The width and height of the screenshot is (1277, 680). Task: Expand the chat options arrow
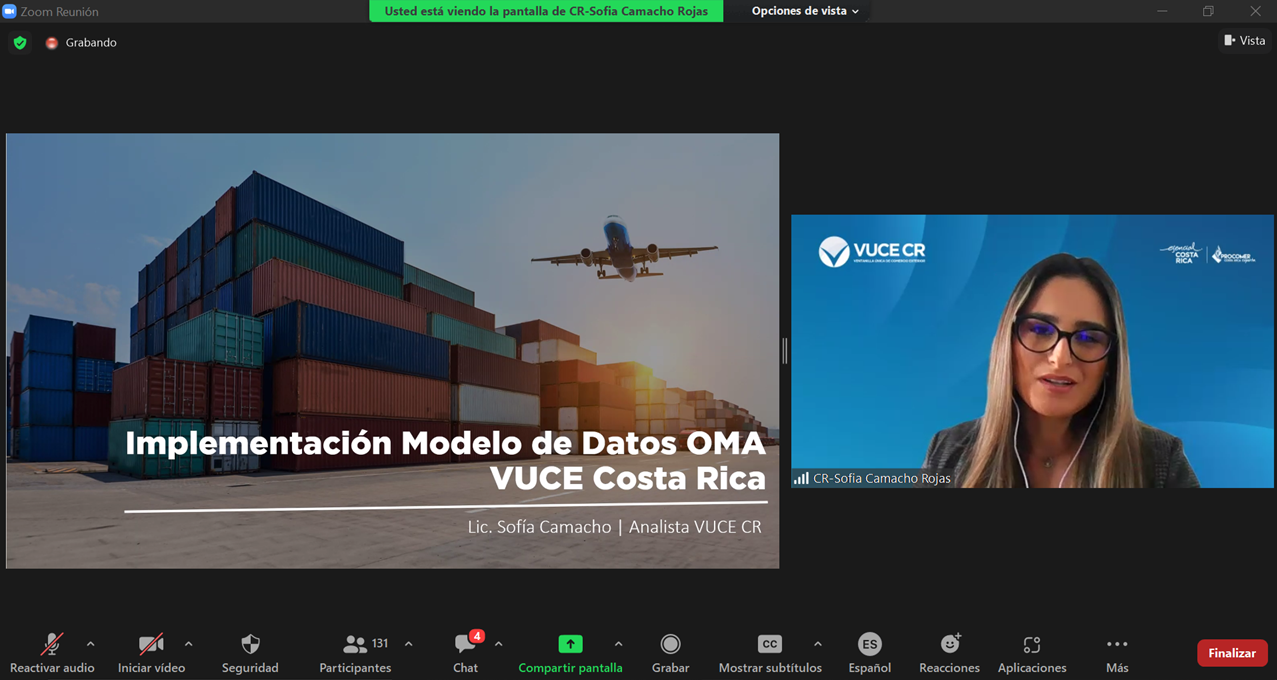tap(498, 644)
